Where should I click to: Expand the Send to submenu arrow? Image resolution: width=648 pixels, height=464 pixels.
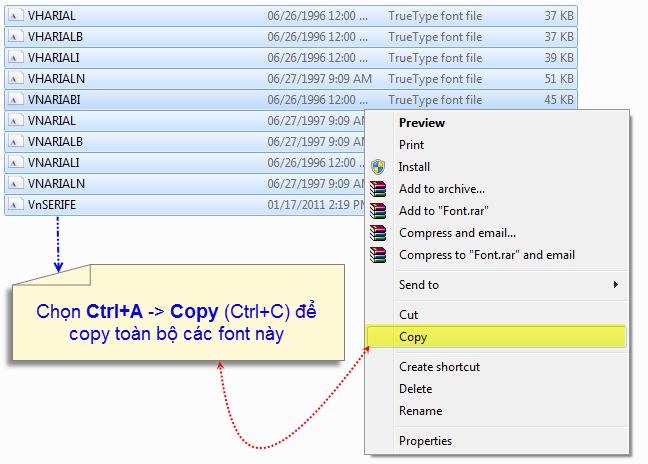(x=615, y=285)
